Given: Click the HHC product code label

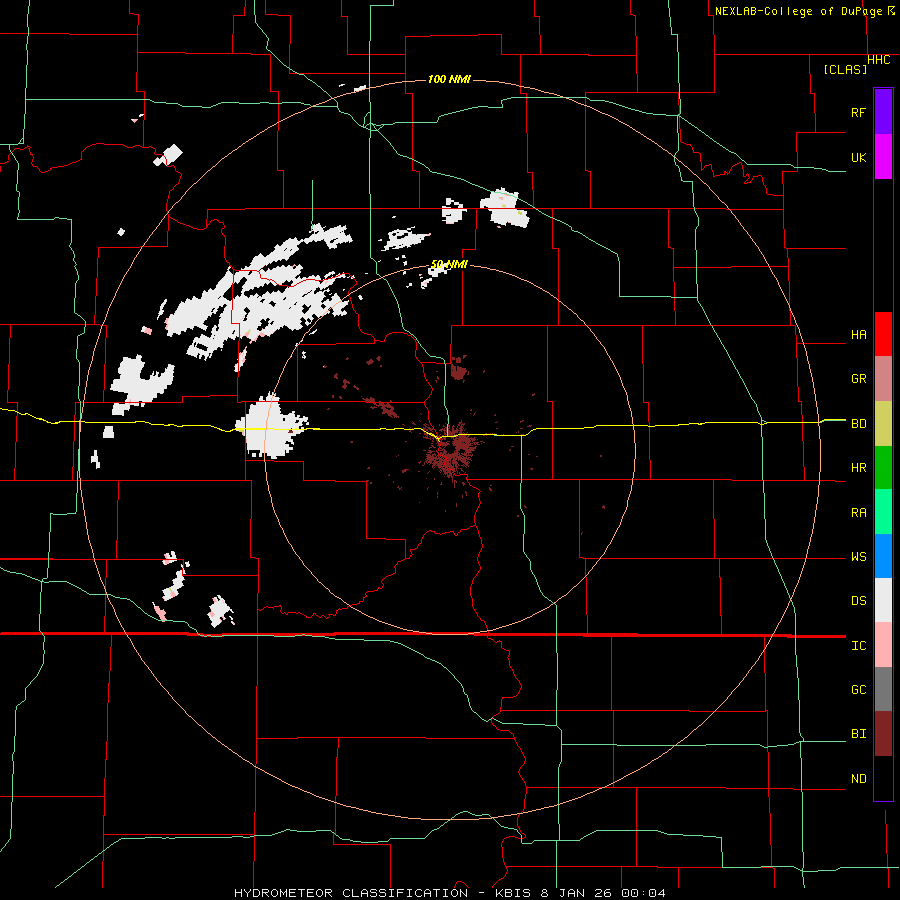Looking at the screenshot, I should 879,60.
